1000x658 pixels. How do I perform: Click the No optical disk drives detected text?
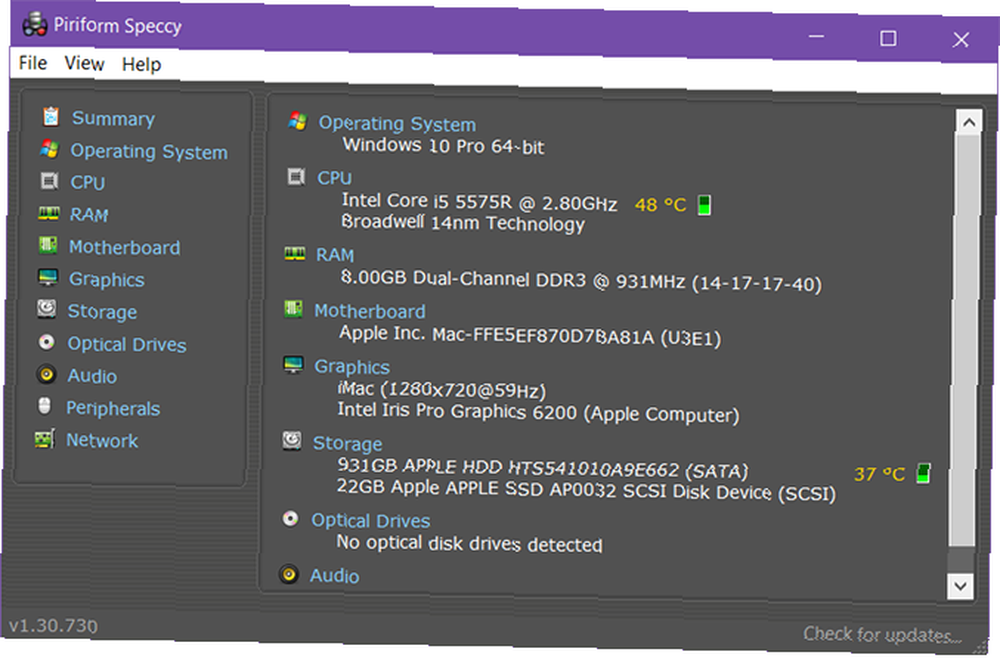point(469,543)
